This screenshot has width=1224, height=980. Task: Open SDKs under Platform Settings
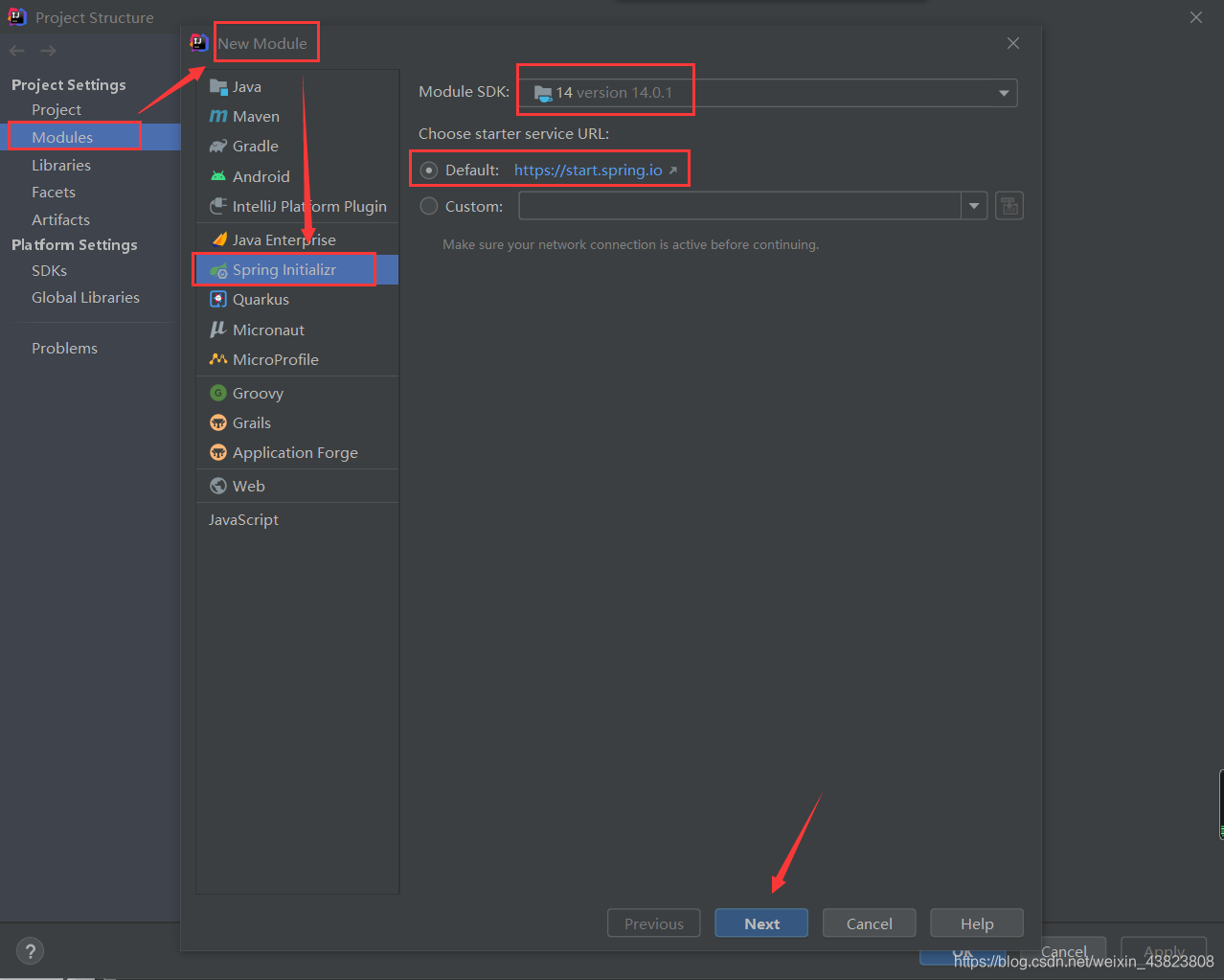click(x=49, y=271)
